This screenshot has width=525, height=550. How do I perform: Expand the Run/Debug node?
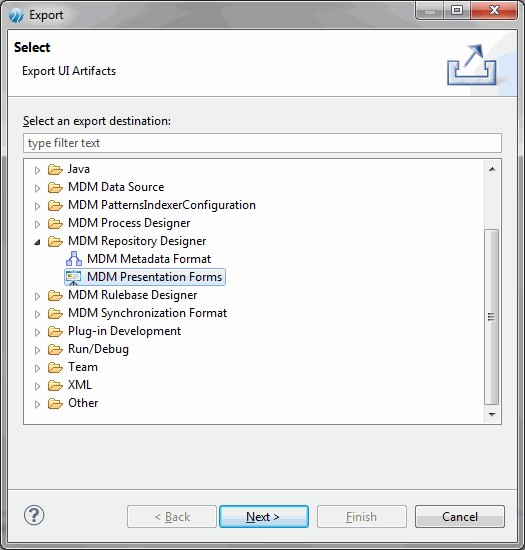coord(37,350)
